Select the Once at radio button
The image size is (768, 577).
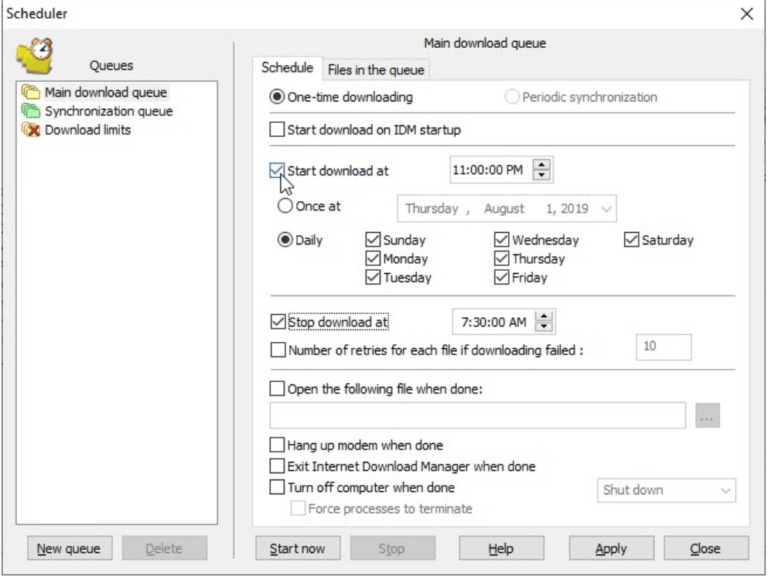tap(285, 206)
